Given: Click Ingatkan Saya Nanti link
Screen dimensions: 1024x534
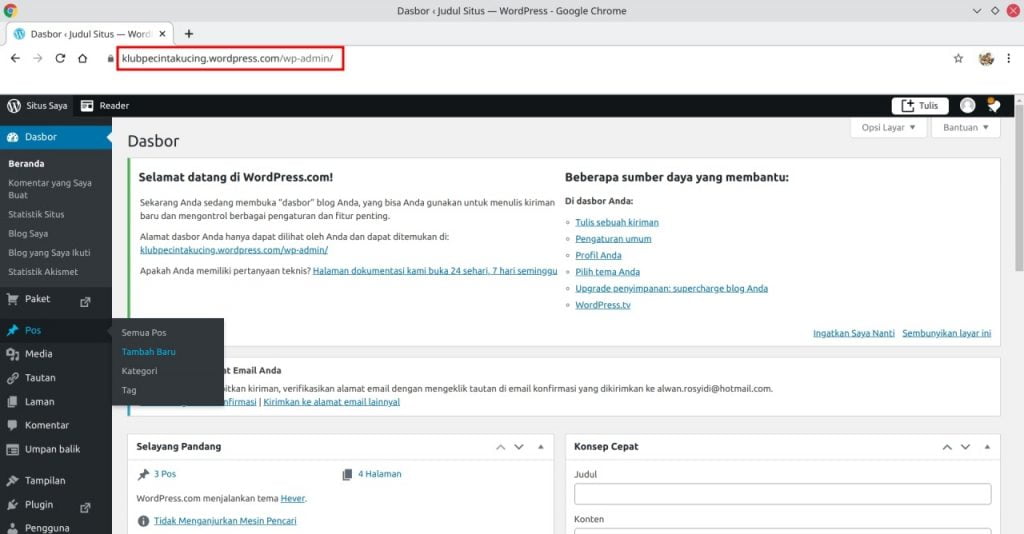Looking at the screenshot, I should click(854, 333).
